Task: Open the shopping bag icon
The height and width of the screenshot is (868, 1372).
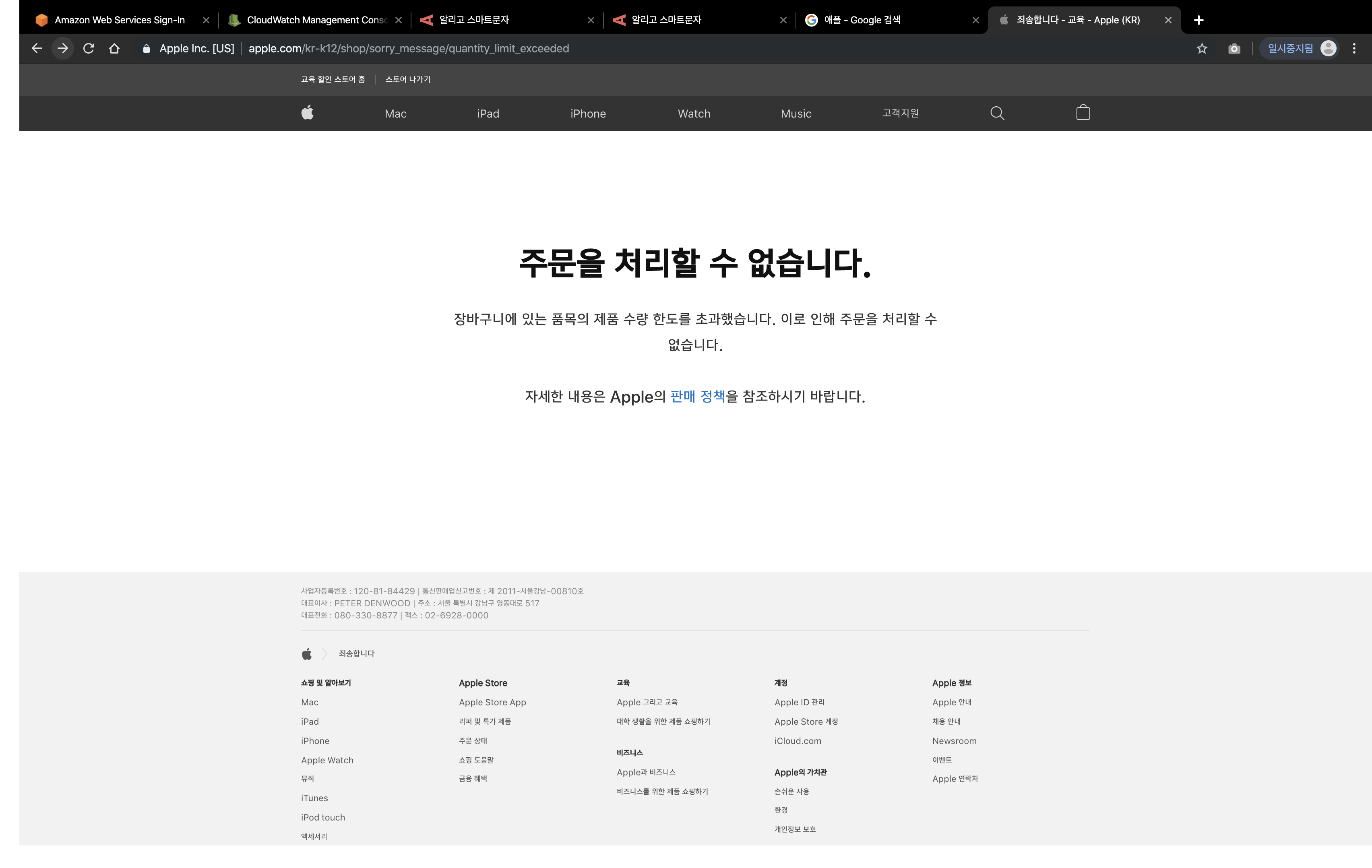Action: pos(1083,113)
